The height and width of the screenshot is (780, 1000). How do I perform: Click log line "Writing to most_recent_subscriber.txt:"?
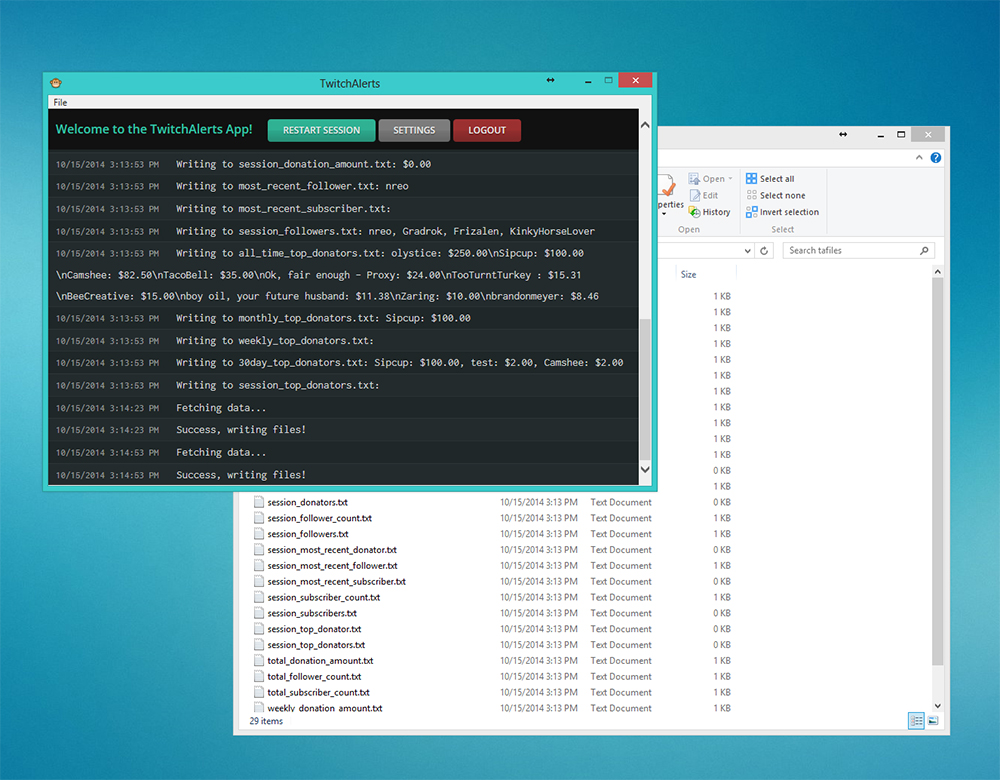(x=283, y=209)
